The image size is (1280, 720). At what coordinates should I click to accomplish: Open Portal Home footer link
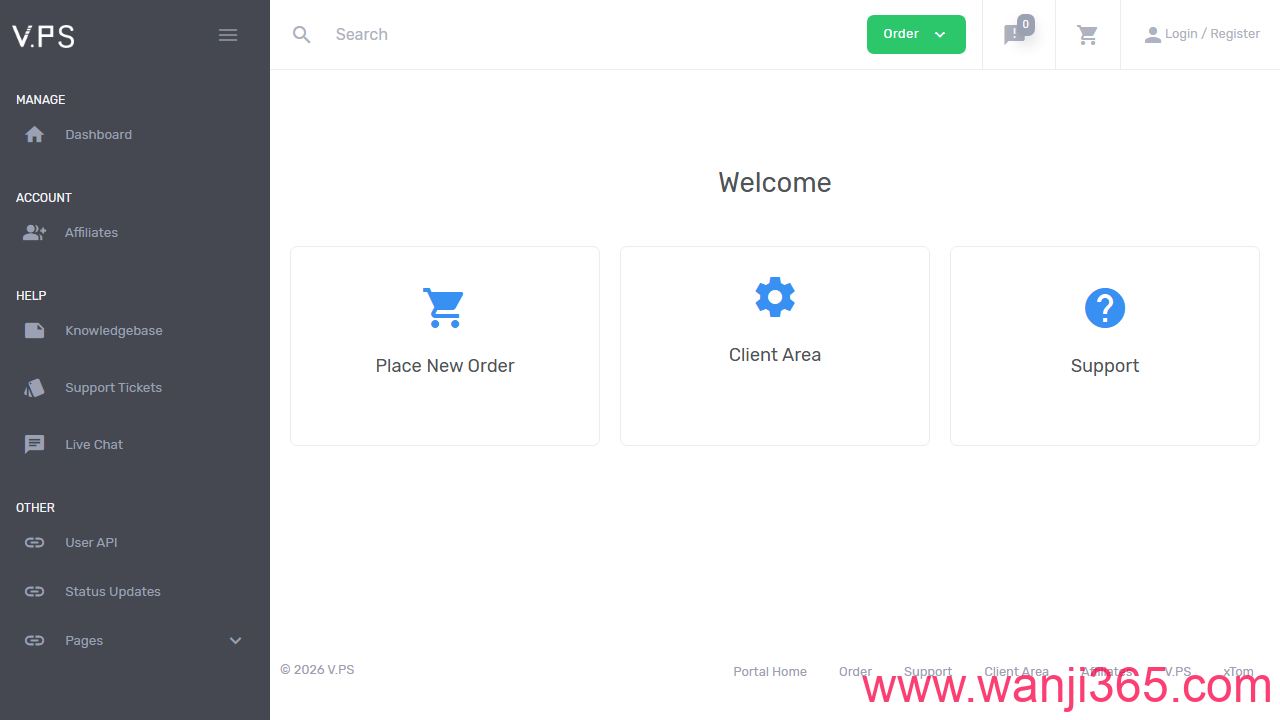point(770,672)
